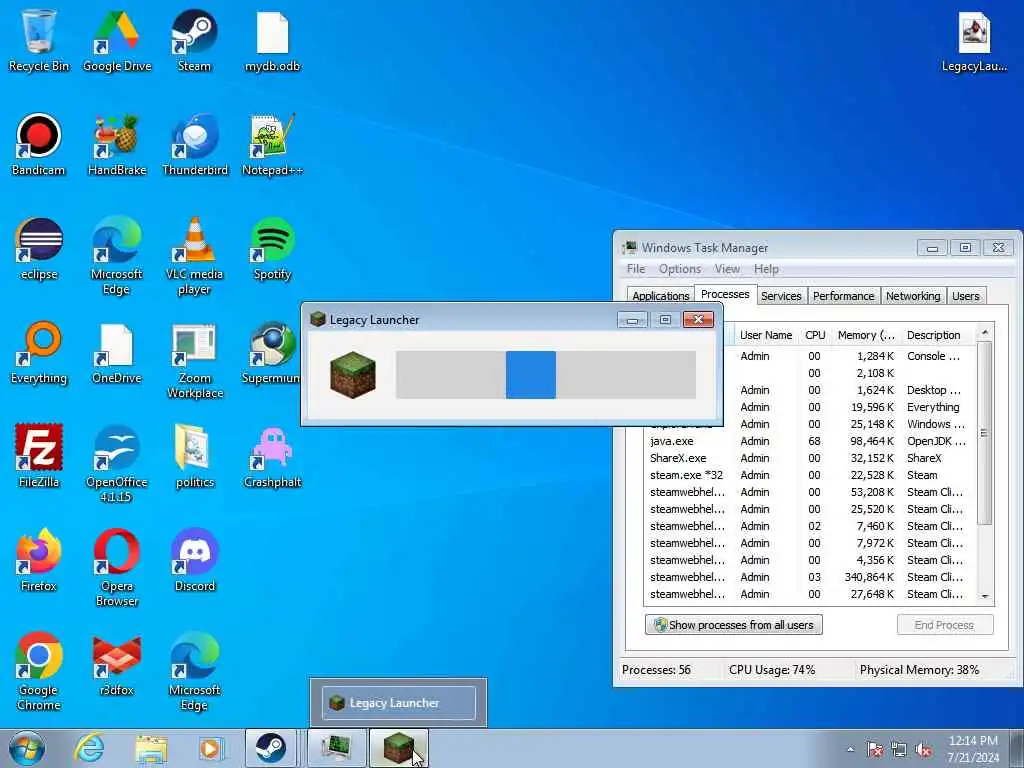Select the steam.exe *32 process row

810,475
